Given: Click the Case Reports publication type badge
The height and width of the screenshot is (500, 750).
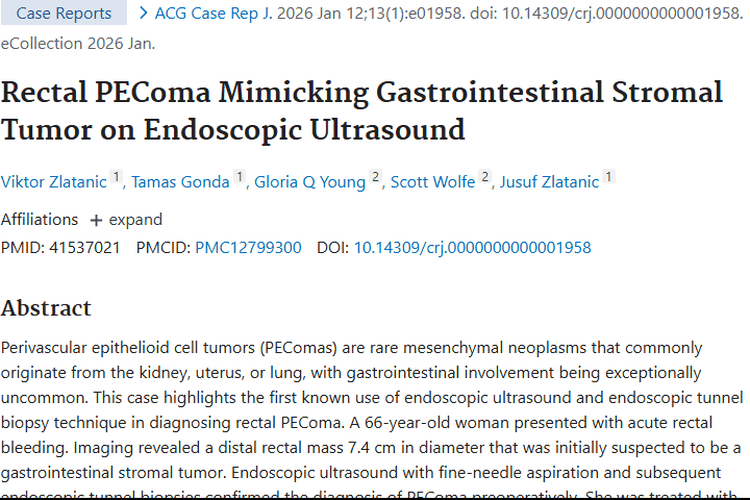Looking at the screenshot, I should tap(64, 13).
